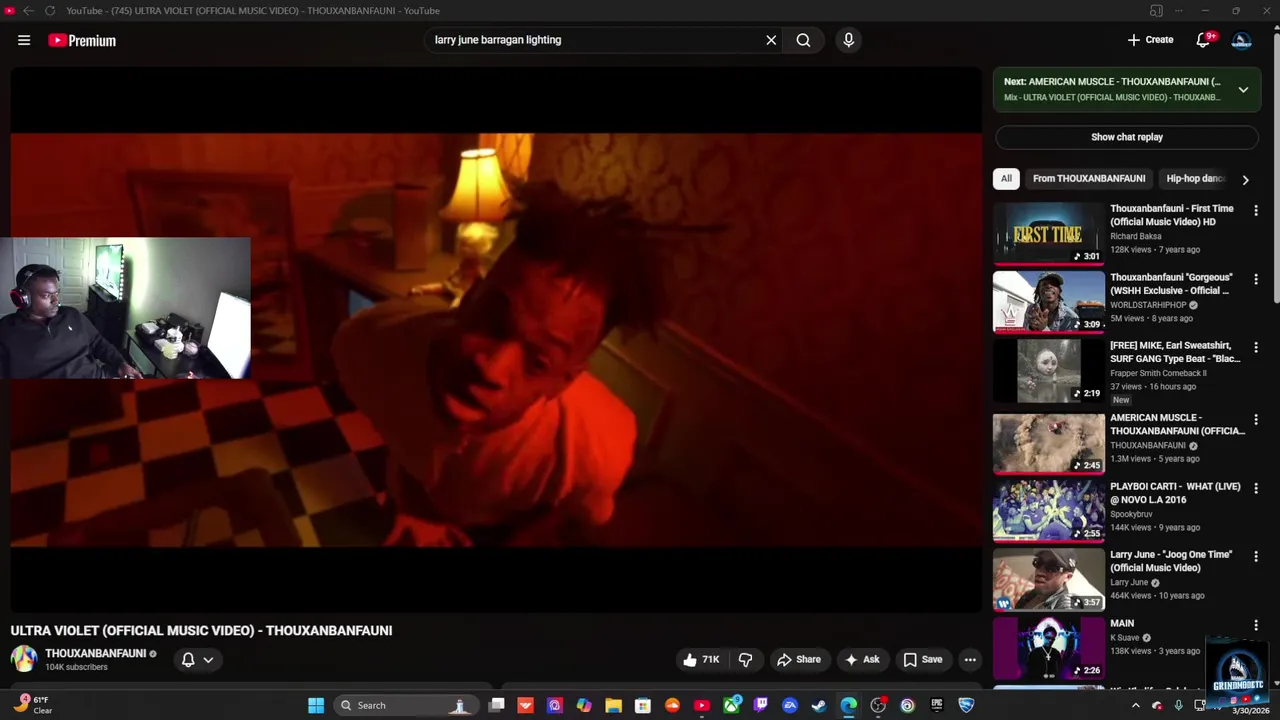This screenshot has height=720, width=1280.
Task: Open Epic Games taskbar icon
Action: point(936,705)
